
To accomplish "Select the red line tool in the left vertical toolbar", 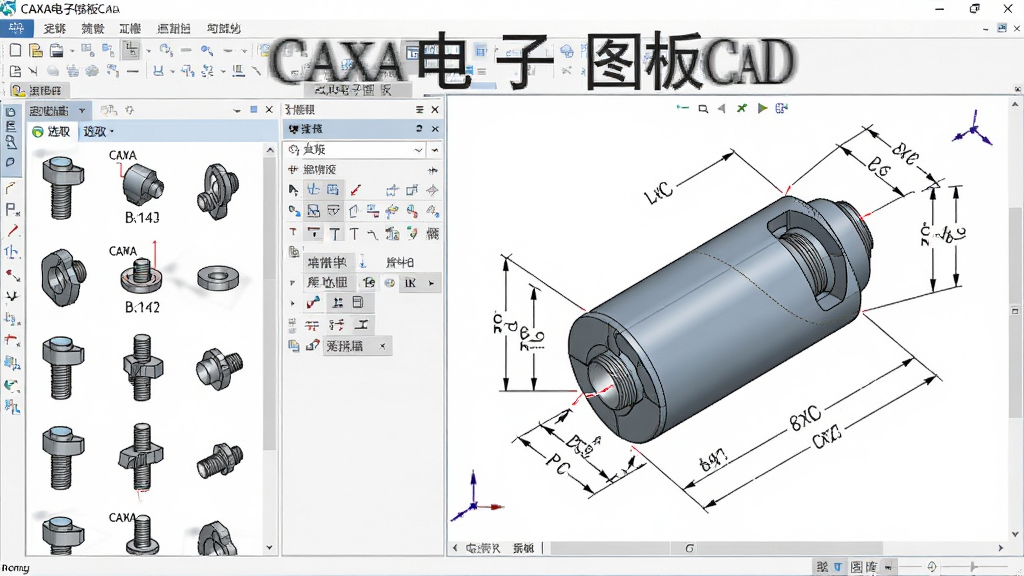I will coord(12,231).
